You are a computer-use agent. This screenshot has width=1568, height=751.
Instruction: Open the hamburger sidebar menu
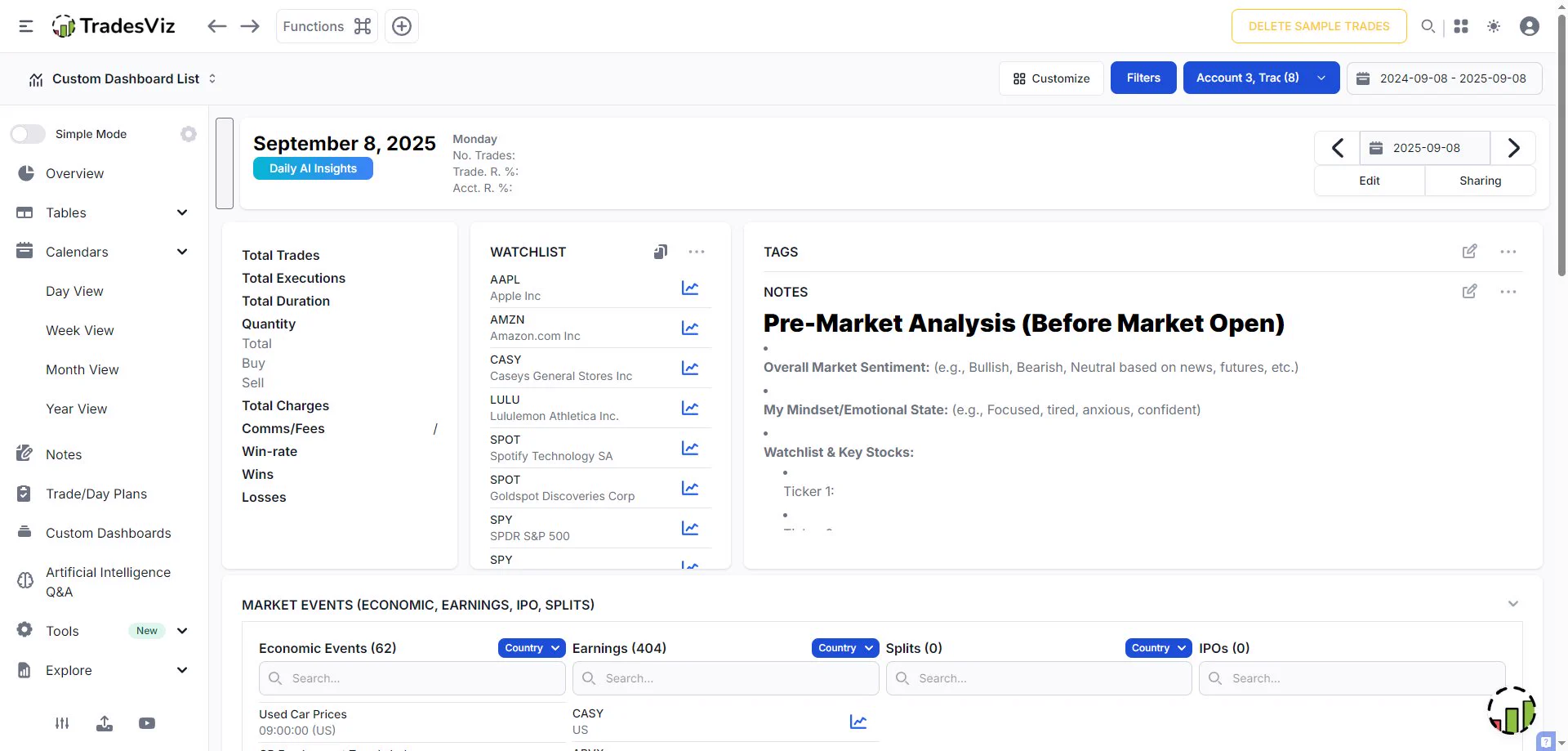pos(26,26)
